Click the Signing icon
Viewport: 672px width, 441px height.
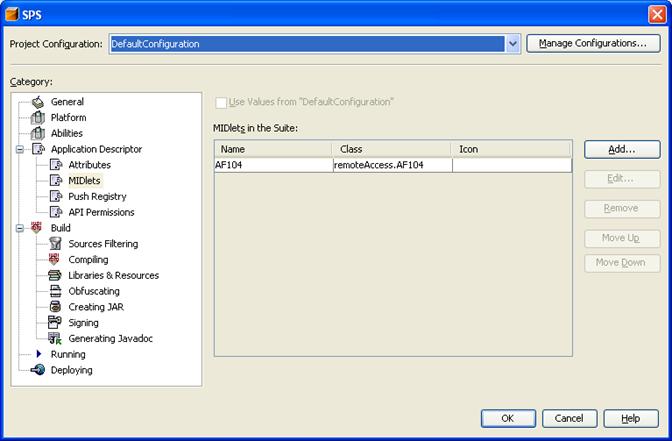(56, 323)
